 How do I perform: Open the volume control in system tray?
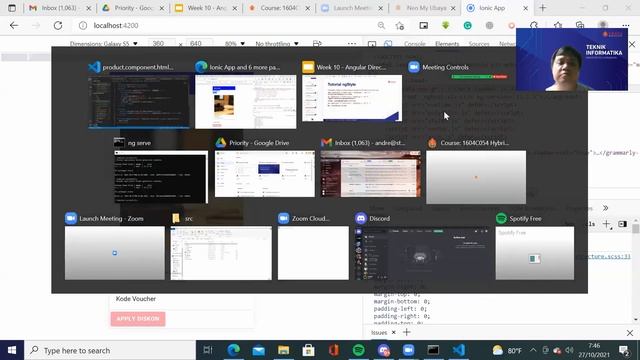click(x=569, y=350)
